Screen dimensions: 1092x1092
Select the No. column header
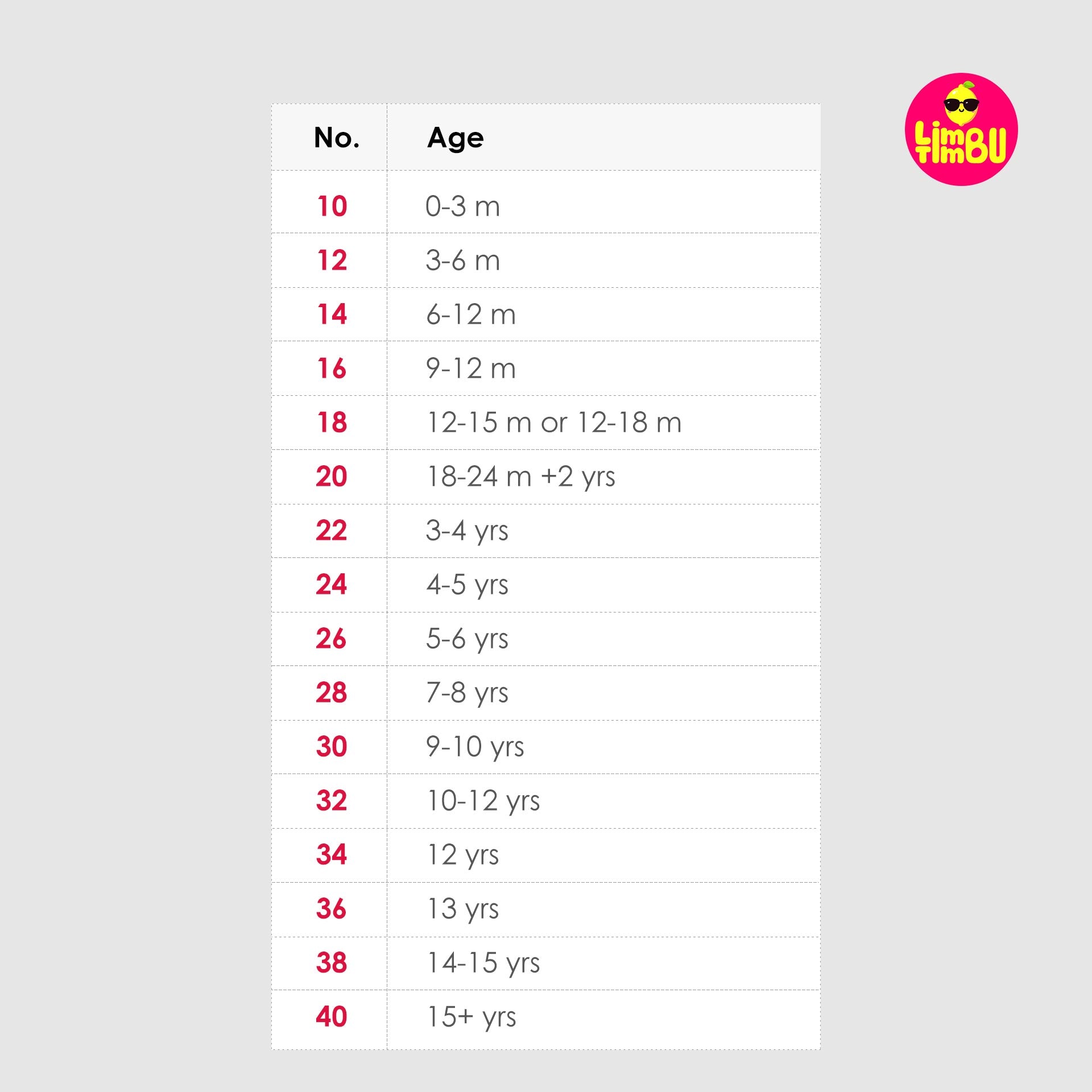point(337,138)
